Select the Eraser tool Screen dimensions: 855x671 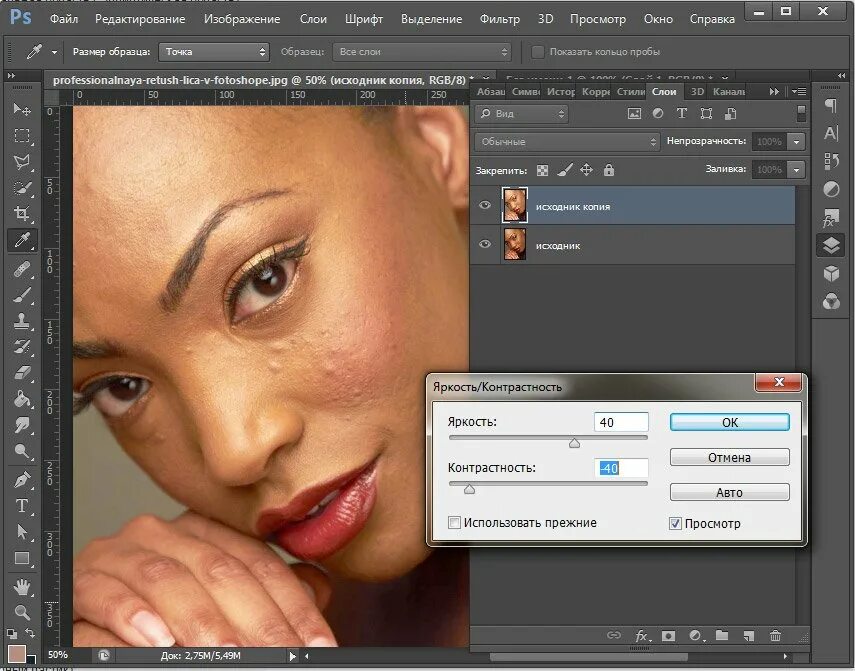22,373
